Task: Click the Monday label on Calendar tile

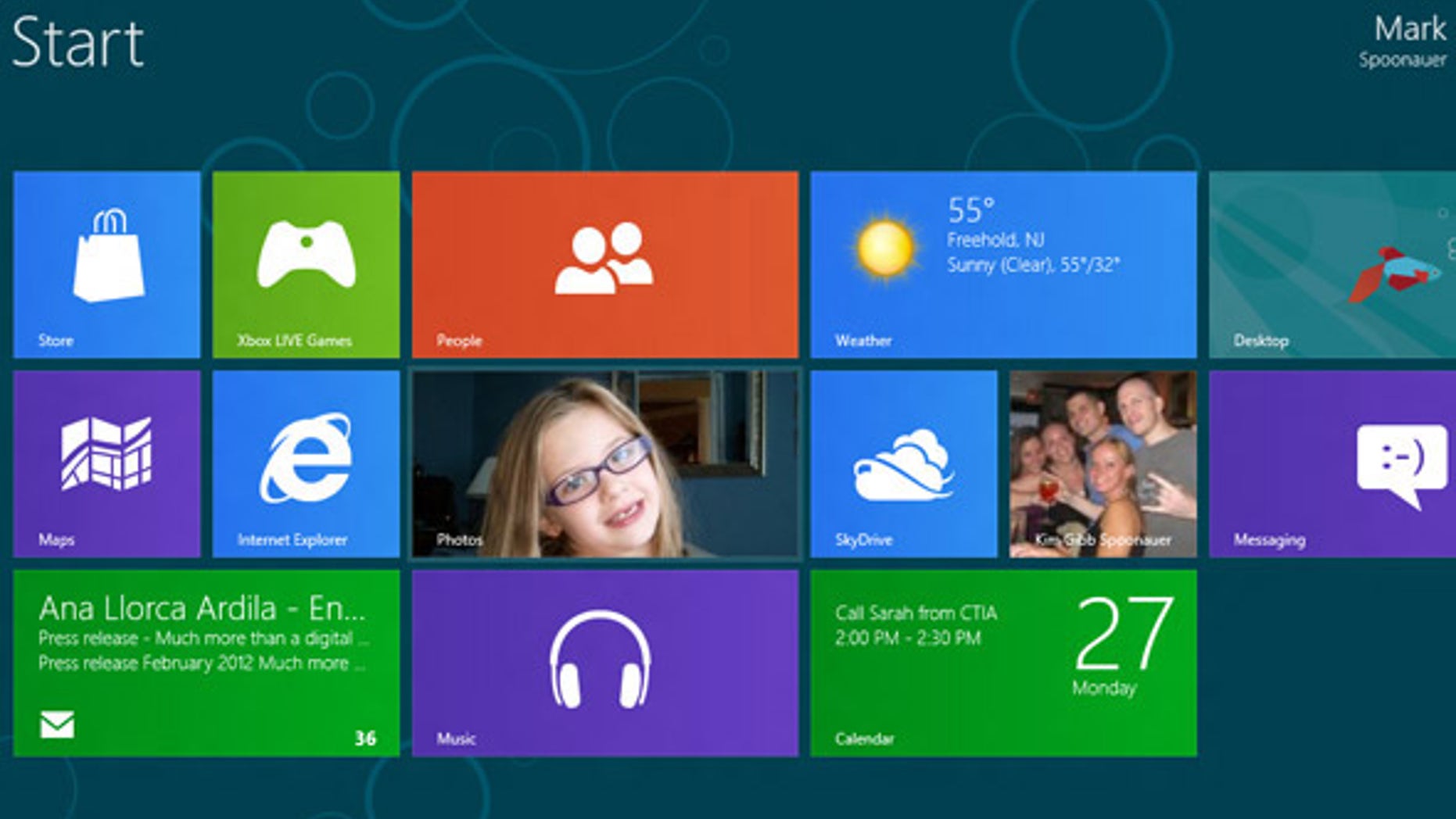Action: click(x=1104, y=688)
